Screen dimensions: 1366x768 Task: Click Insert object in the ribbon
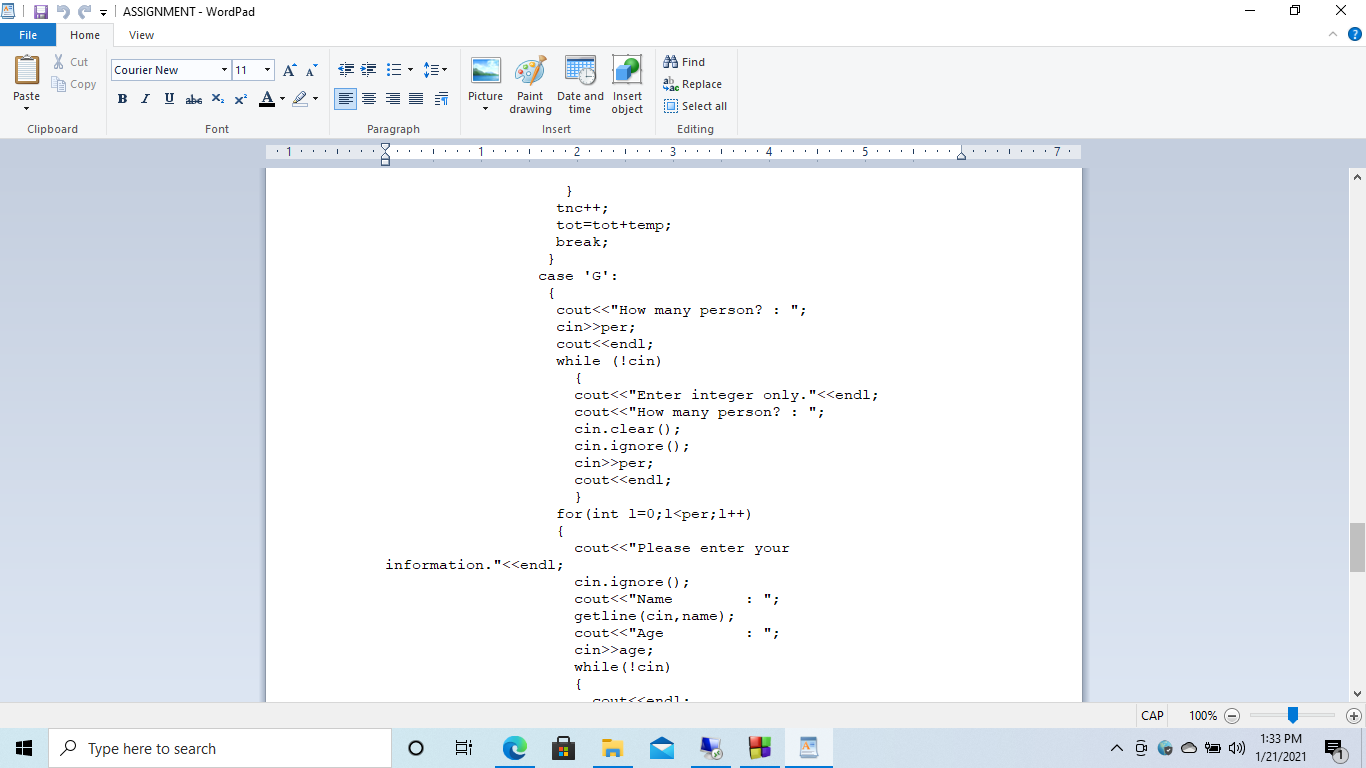(x=627, y=85)
